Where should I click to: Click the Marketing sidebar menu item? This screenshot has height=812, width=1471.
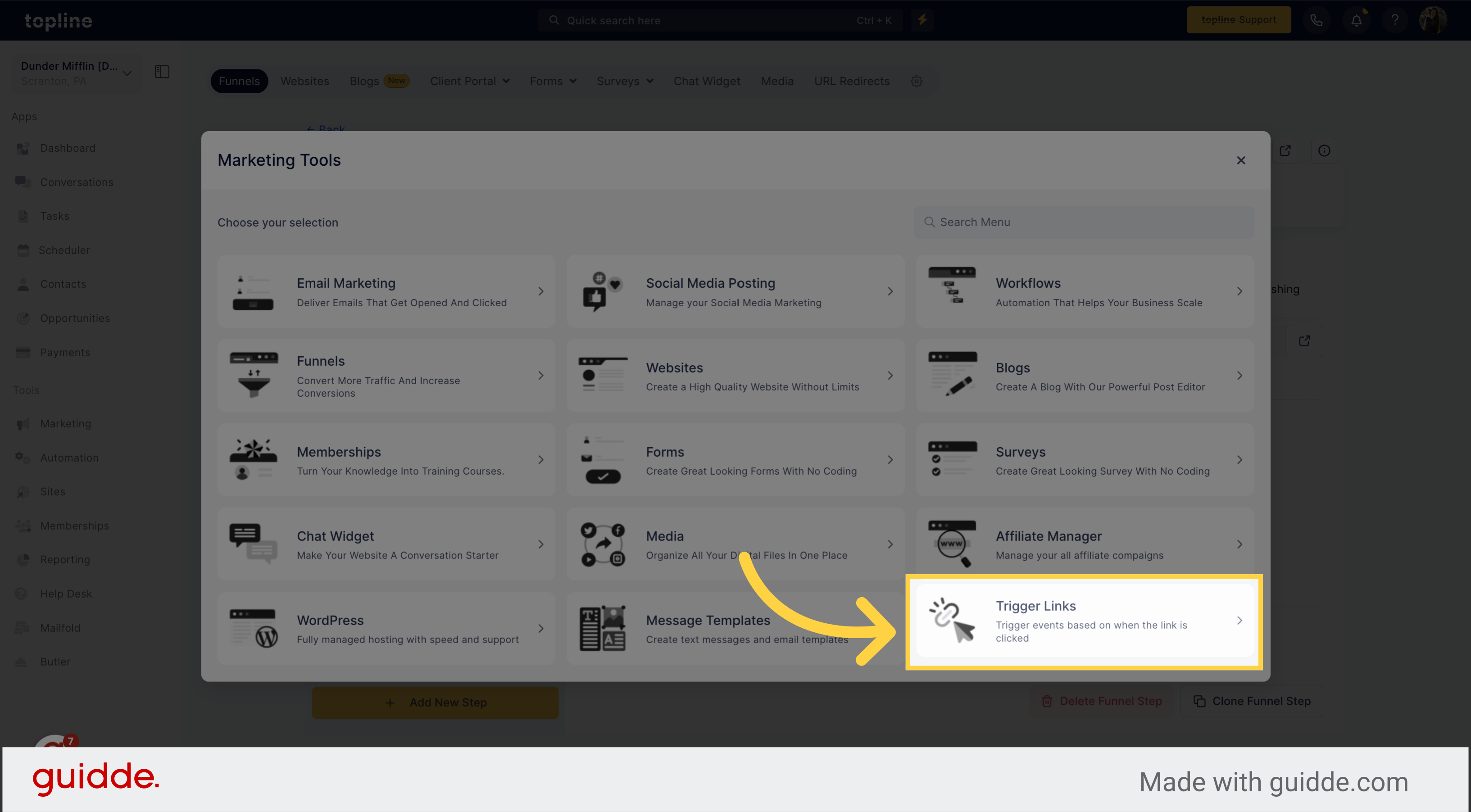pyautogui.click(x=65, y=423)
